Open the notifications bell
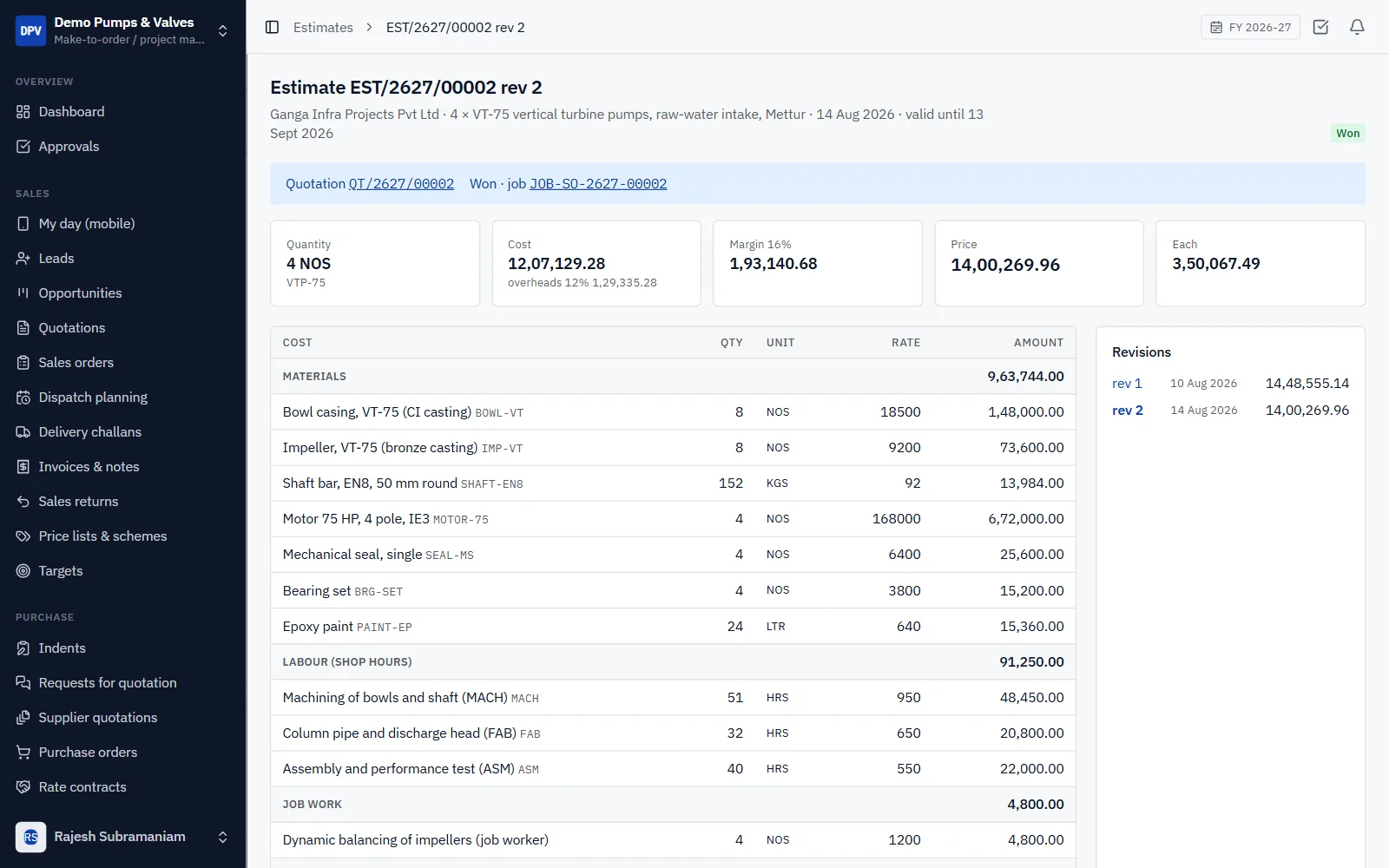This screenshot has height=868, width=1389. click(x=1357, y=27)
